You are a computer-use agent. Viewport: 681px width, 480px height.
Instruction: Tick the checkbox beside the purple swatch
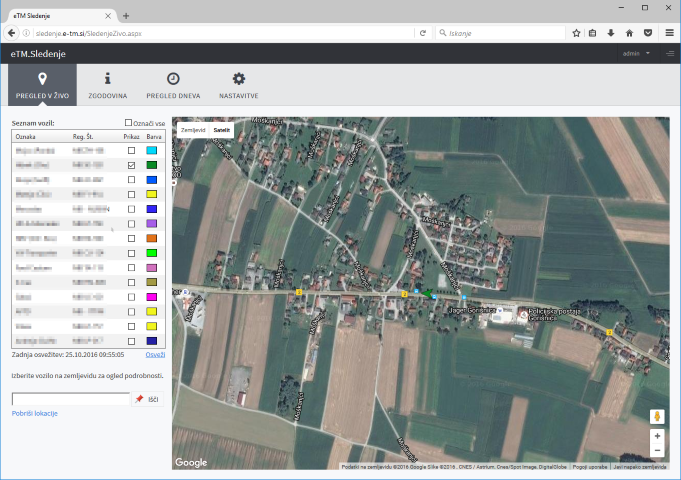(131, 224)
